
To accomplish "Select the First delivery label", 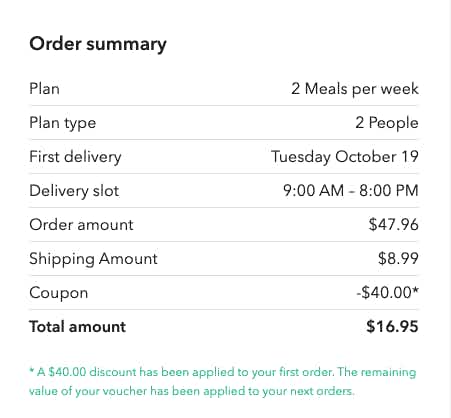I will (x=75, y=157).
